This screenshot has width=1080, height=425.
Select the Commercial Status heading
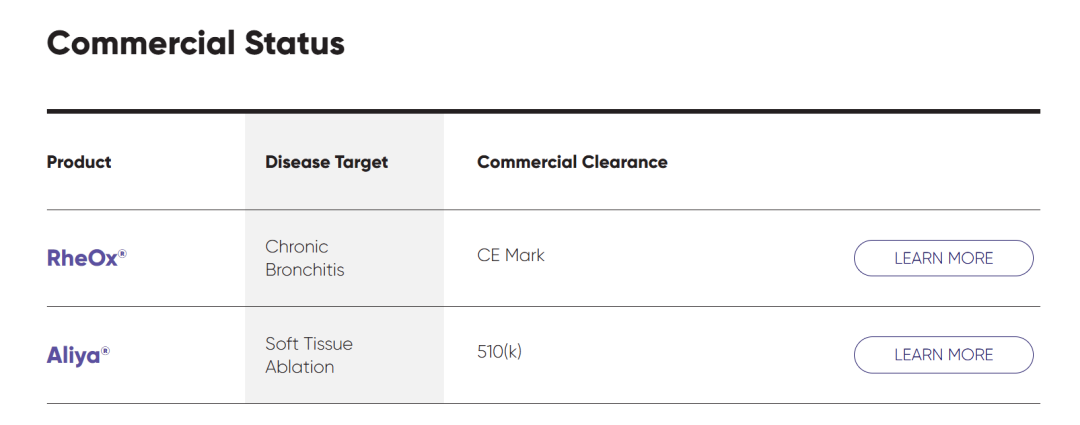196,43
